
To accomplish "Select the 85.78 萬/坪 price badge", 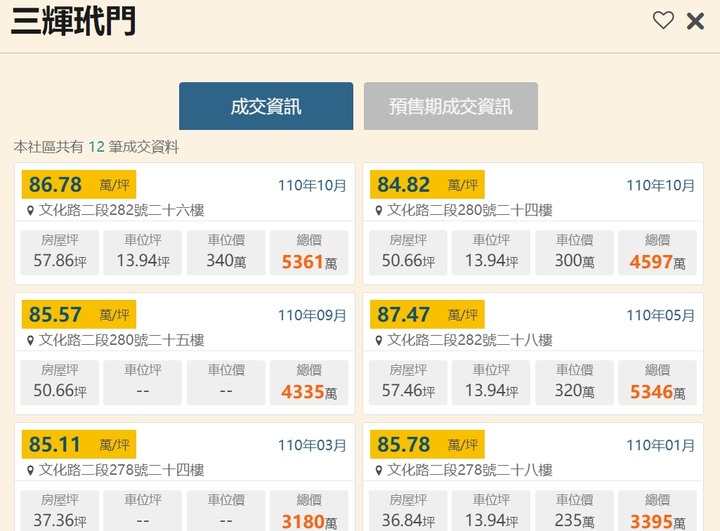I will [428, 445].
